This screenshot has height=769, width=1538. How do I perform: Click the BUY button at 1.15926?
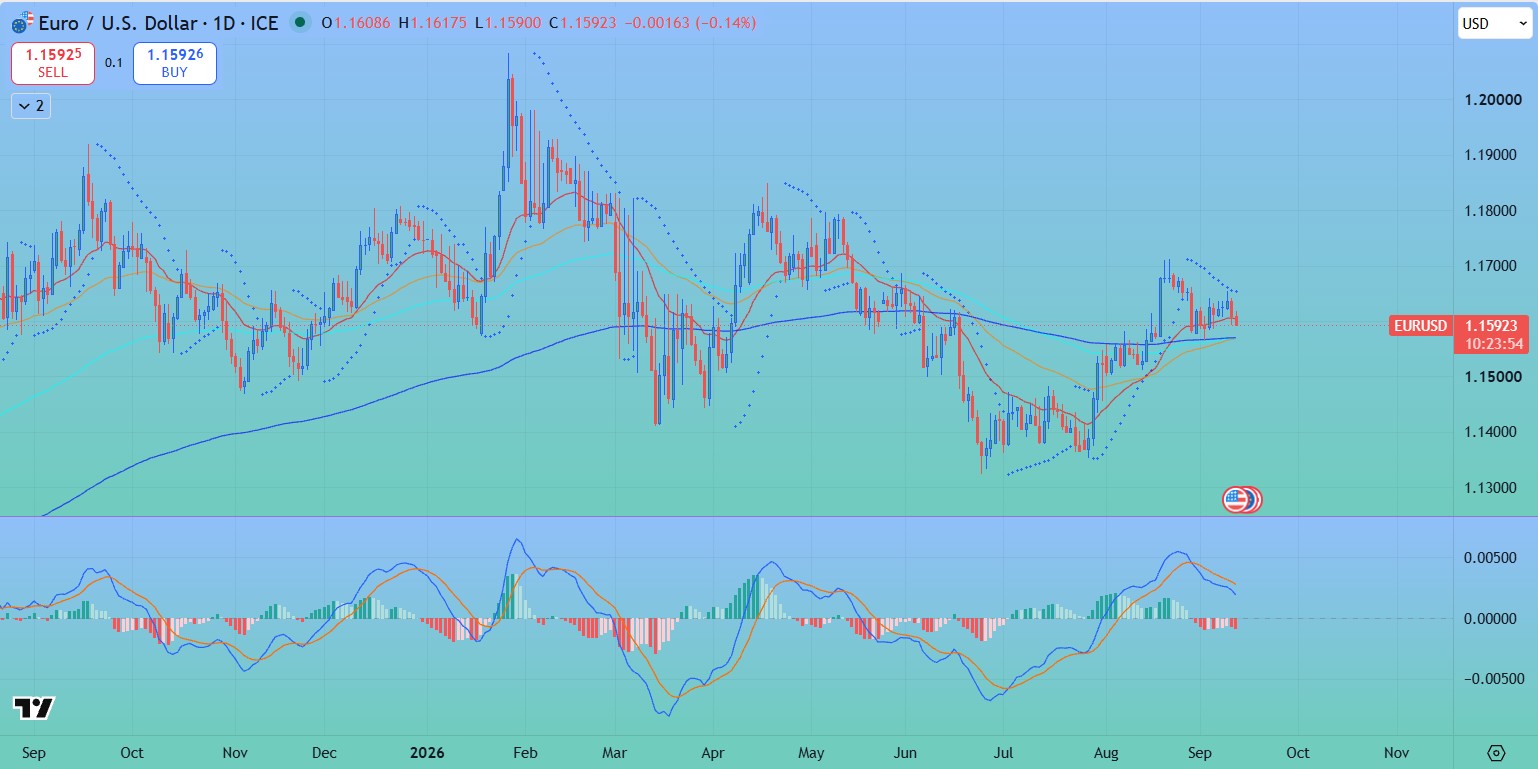point(175,63)
